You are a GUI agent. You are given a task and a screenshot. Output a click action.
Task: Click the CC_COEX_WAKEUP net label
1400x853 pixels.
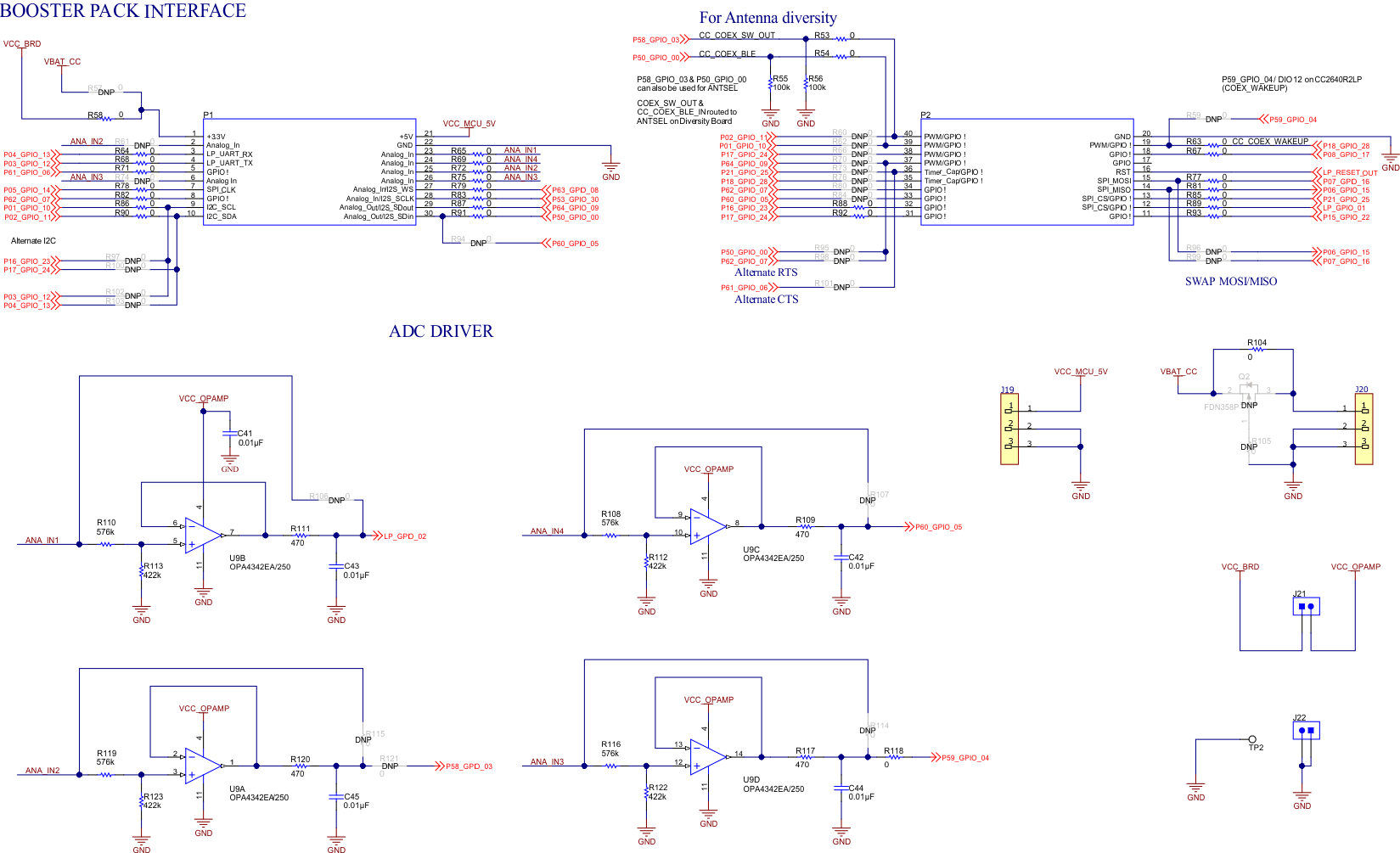(x=1270, y=141)
